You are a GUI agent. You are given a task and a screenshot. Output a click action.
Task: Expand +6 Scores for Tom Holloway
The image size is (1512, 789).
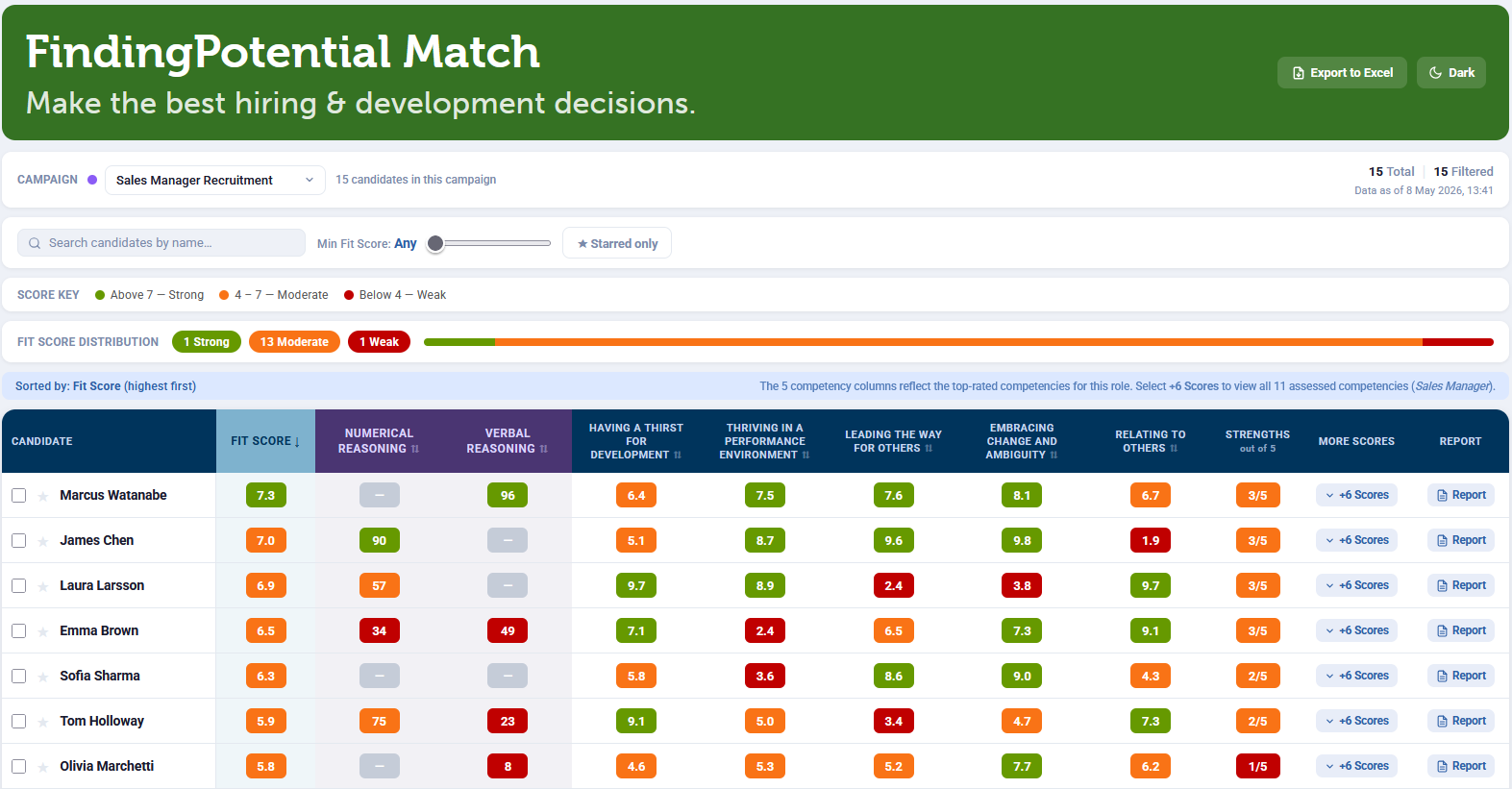coord(1357,721)
